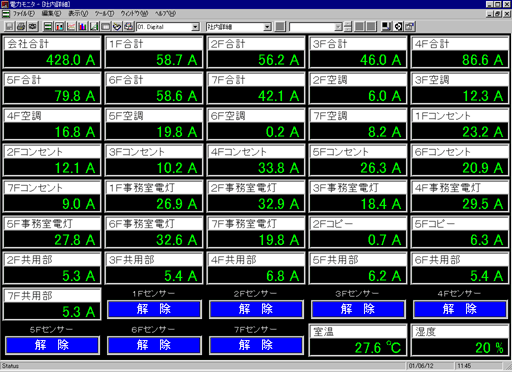Toggle the 1Fセンサー 解除 indicator
Screen dimensions: 512x372
pos(154,309)
